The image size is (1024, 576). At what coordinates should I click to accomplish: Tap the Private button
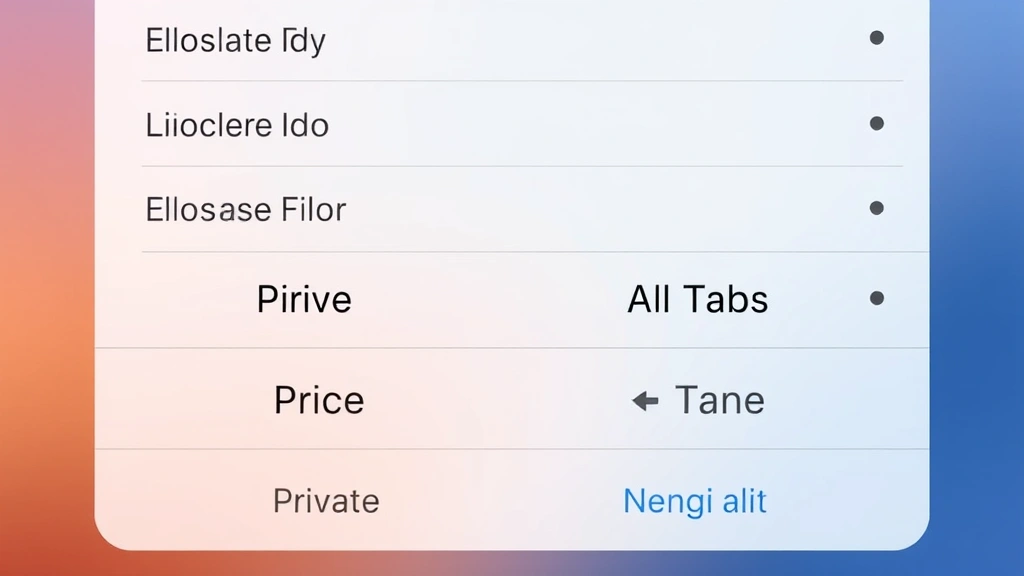[x=326, y=500]
